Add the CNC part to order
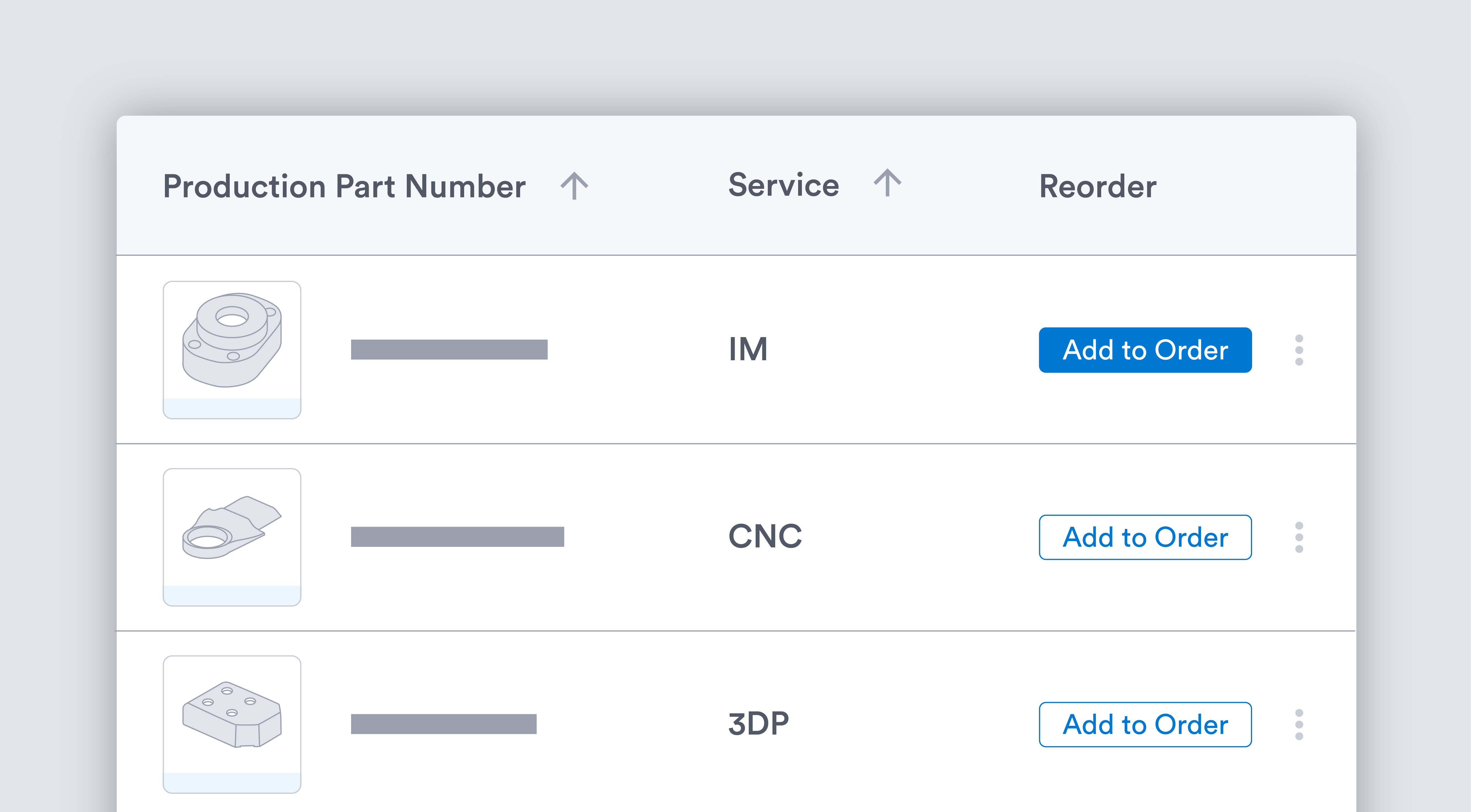The image size is (1471, 812). [1145, 537]
